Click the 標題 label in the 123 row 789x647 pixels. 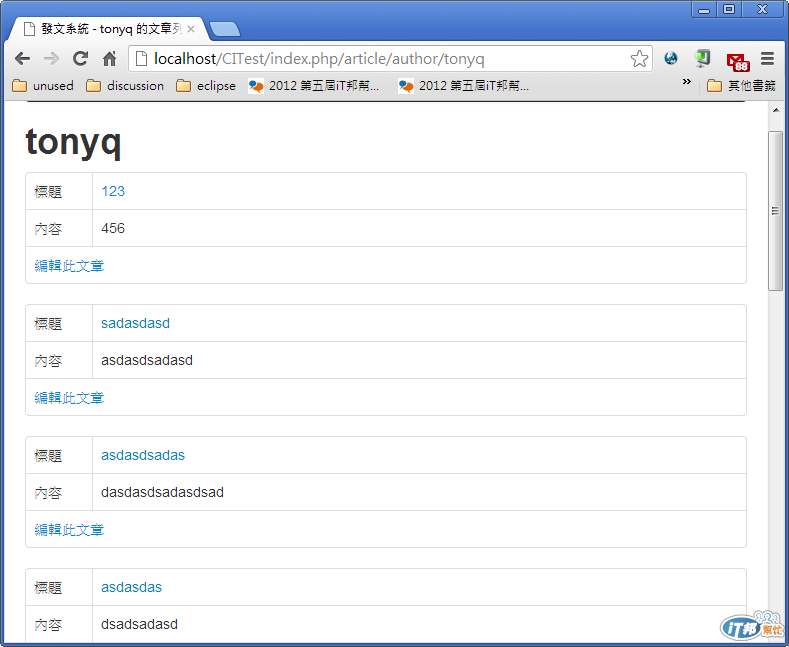point(48,192)
